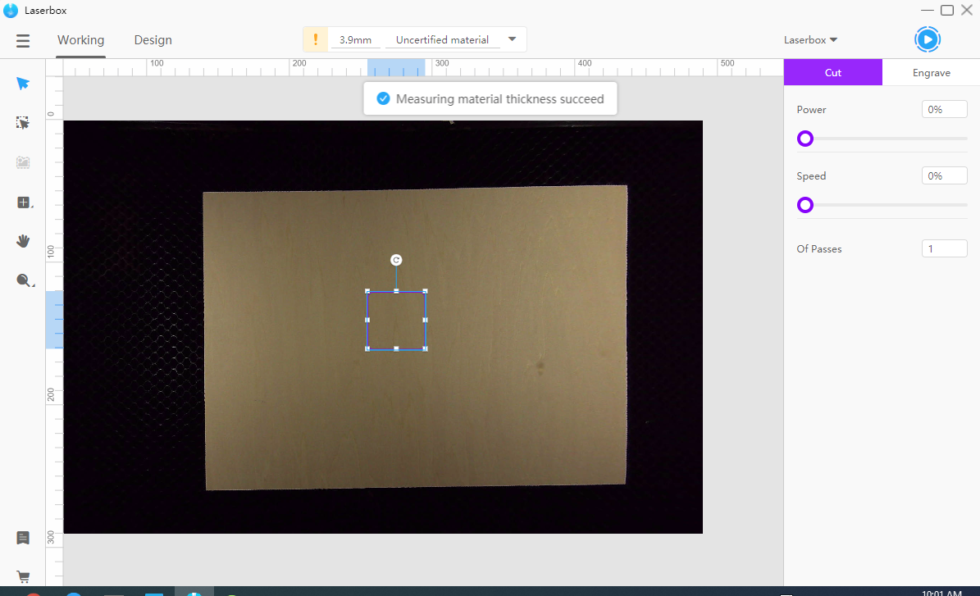The height and width of the screenshot is (596, 980).
Task: Click the Power slider handle
Action: (806, 139)
